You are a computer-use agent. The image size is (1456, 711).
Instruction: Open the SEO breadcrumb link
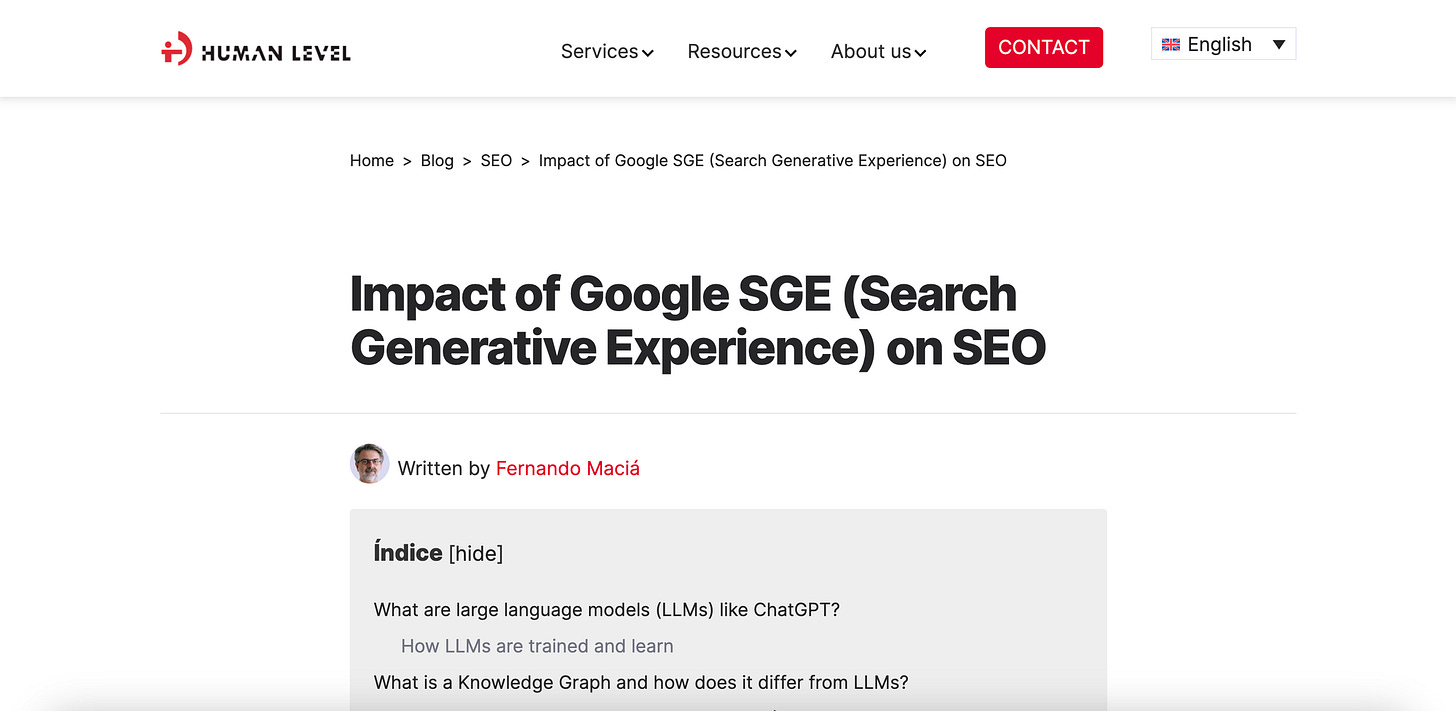click(496, 160)
